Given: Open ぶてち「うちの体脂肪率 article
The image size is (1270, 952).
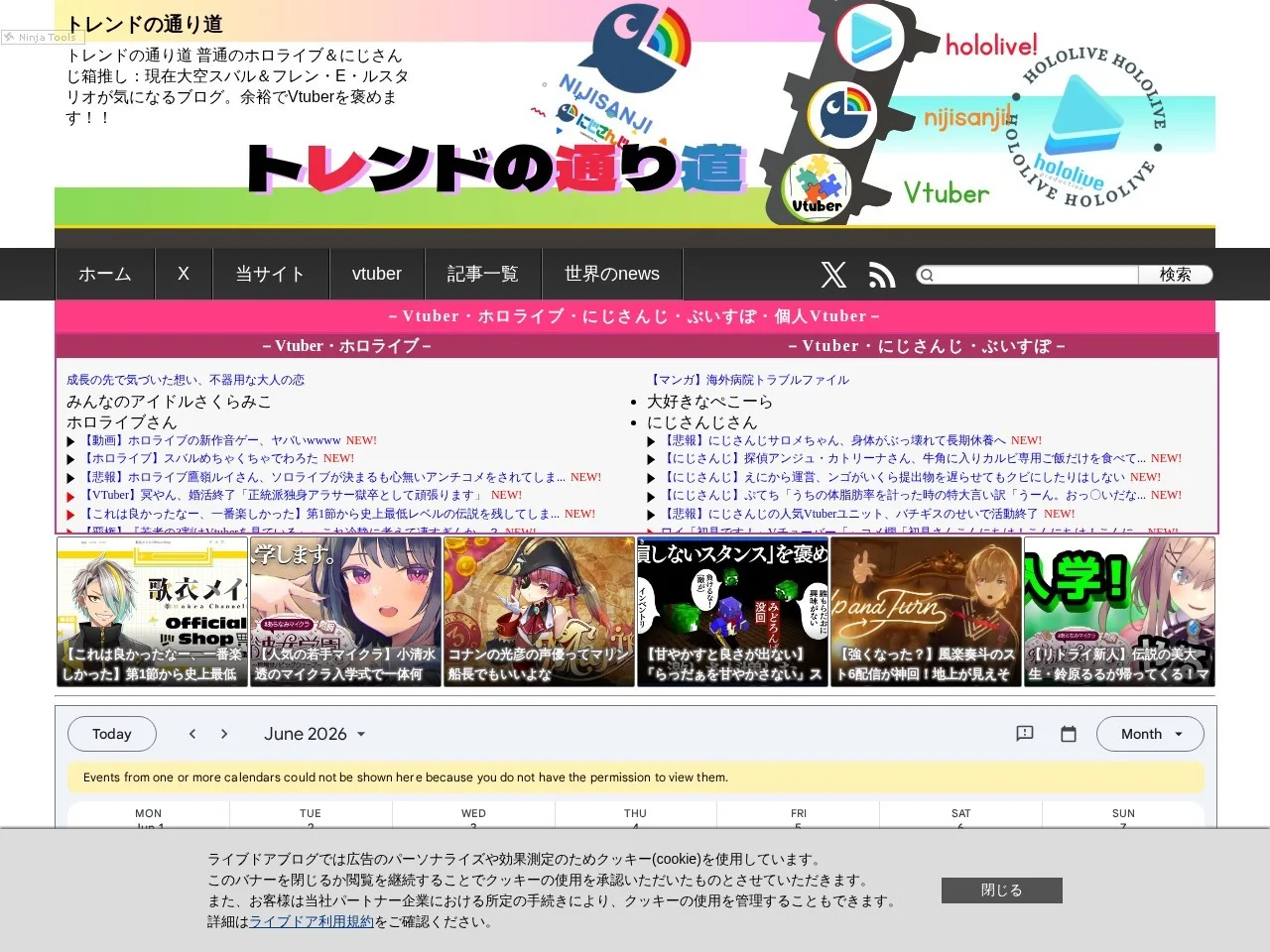Looking at the screenshot, I should pos(903,495).
